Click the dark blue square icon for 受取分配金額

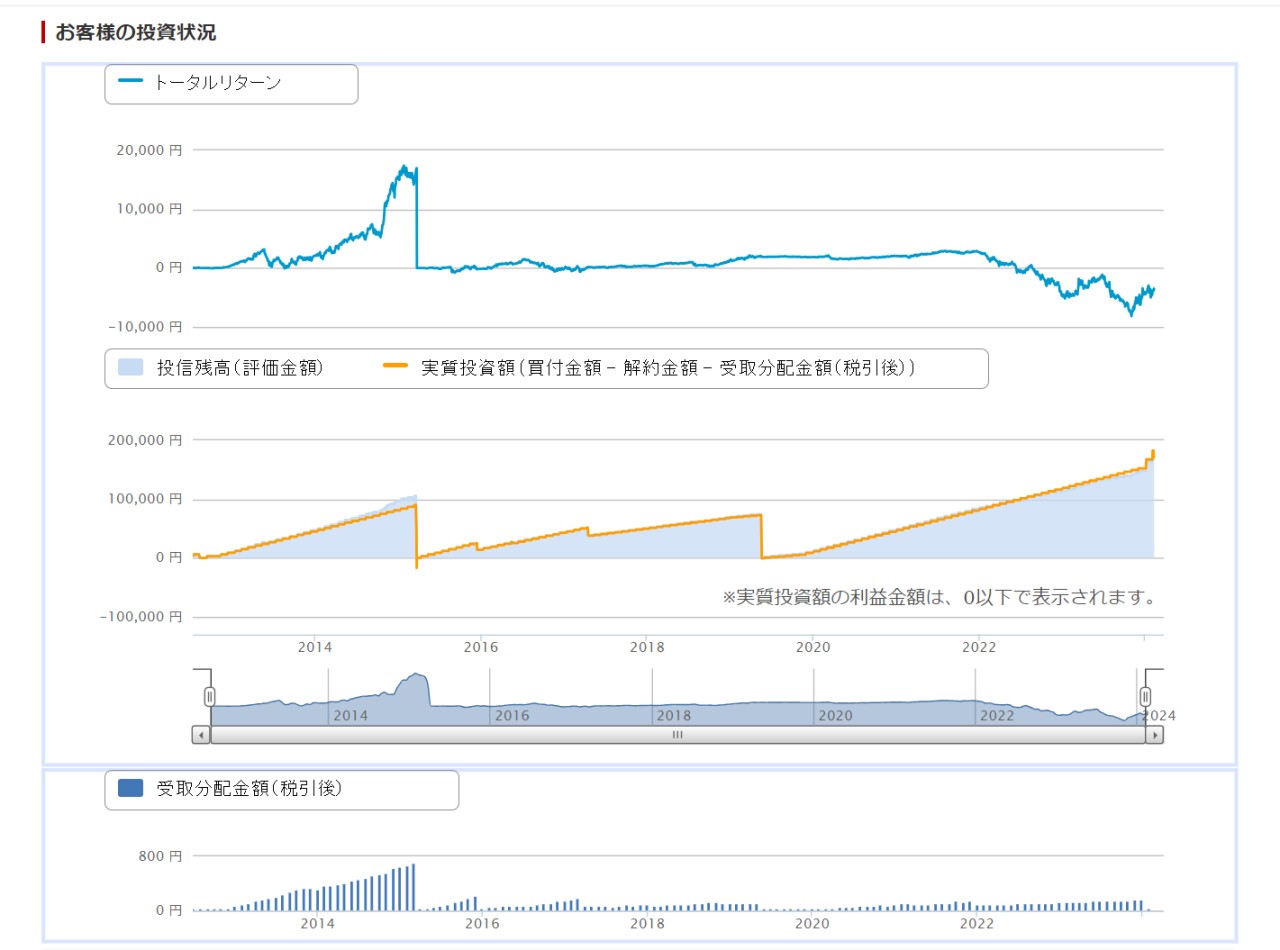pyautogui.click(x=131, y=789)
